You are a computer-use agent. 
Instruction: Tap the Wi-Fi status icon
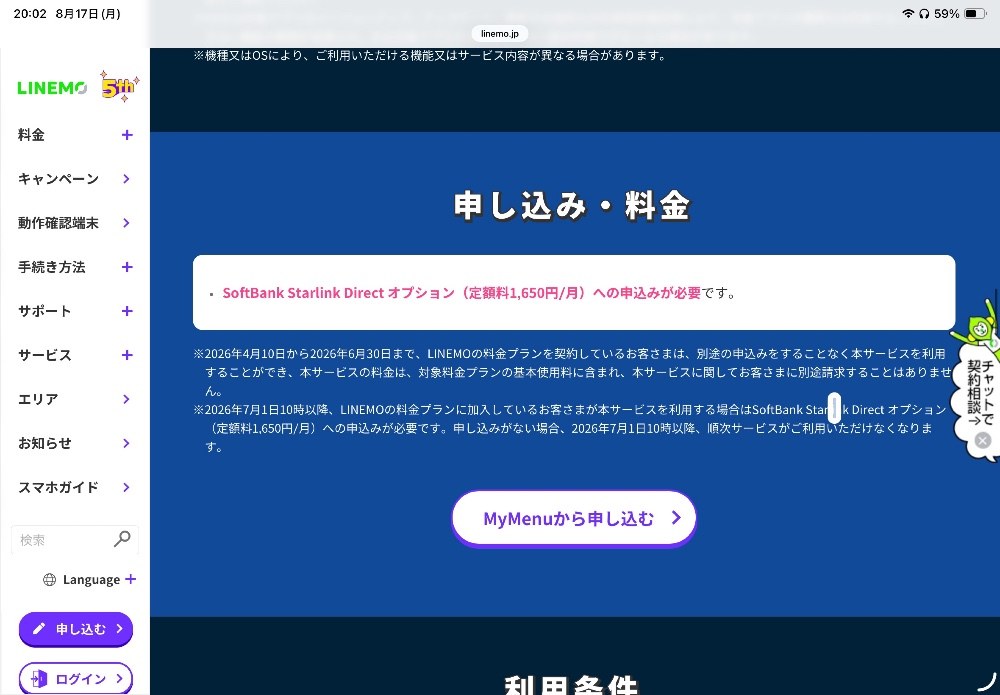pos(908,13)
